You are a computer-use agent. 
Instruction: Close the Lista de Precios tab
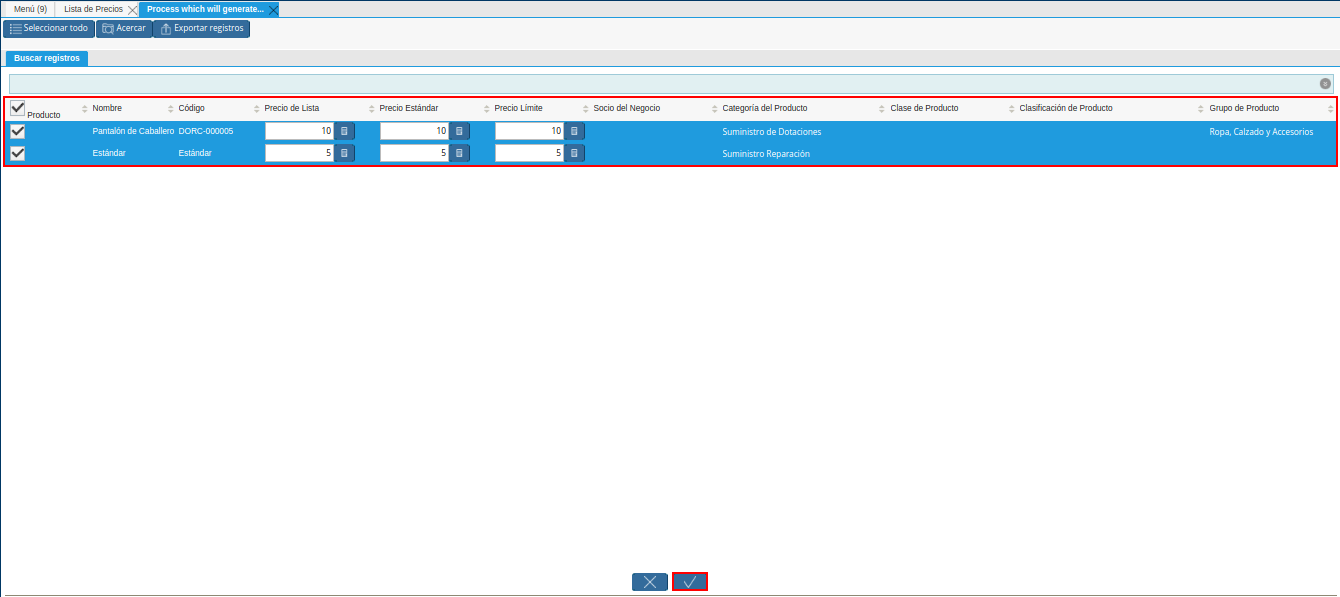click(133, 10)
